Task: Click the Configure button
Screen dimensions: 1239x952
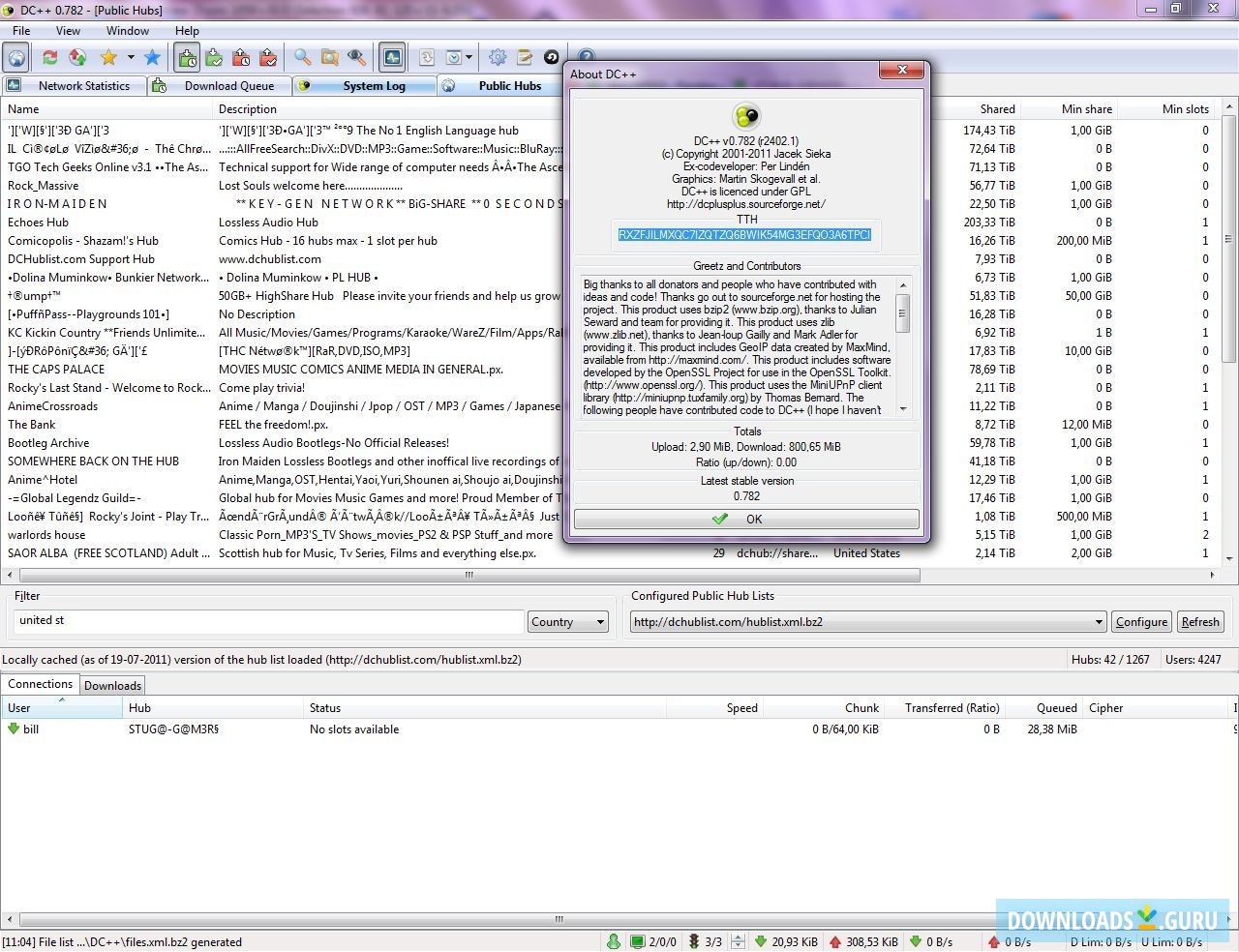Action: pyautogui.click(x=1141, y=622)
